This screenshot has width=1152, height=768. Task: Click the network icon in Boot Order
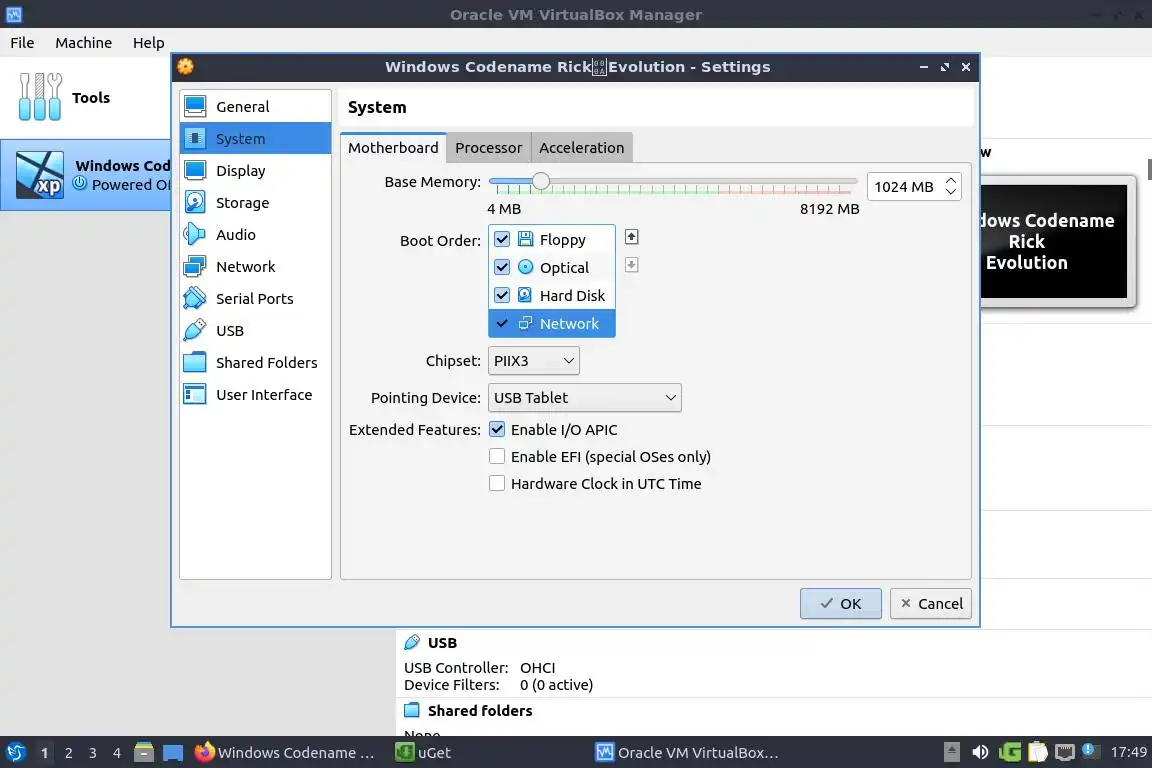point(525,323)
